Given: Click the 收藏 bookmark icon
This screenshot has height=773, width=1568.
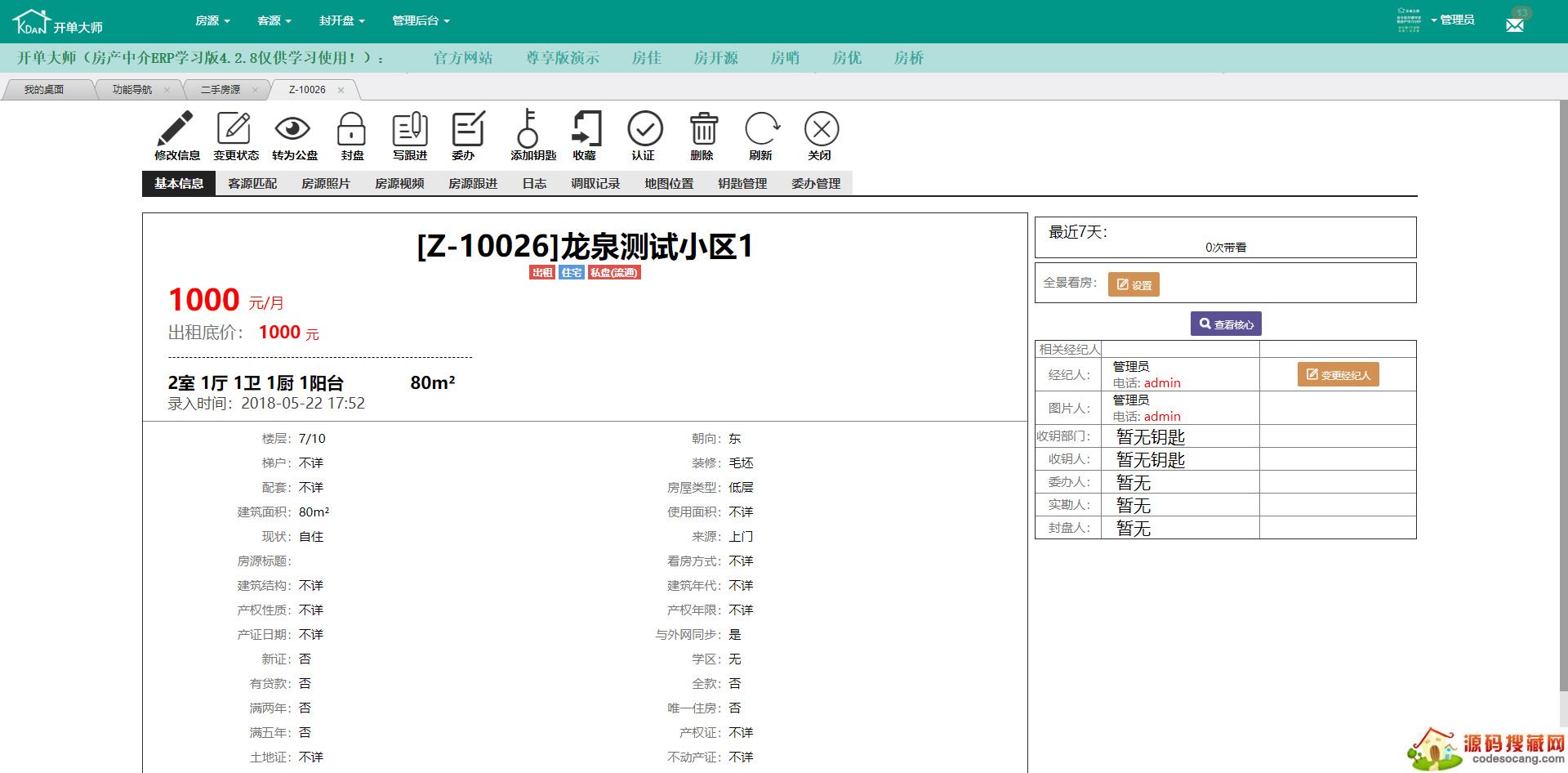Looking at the screenshot, I should pyautogui.click(x=586, y=130).
